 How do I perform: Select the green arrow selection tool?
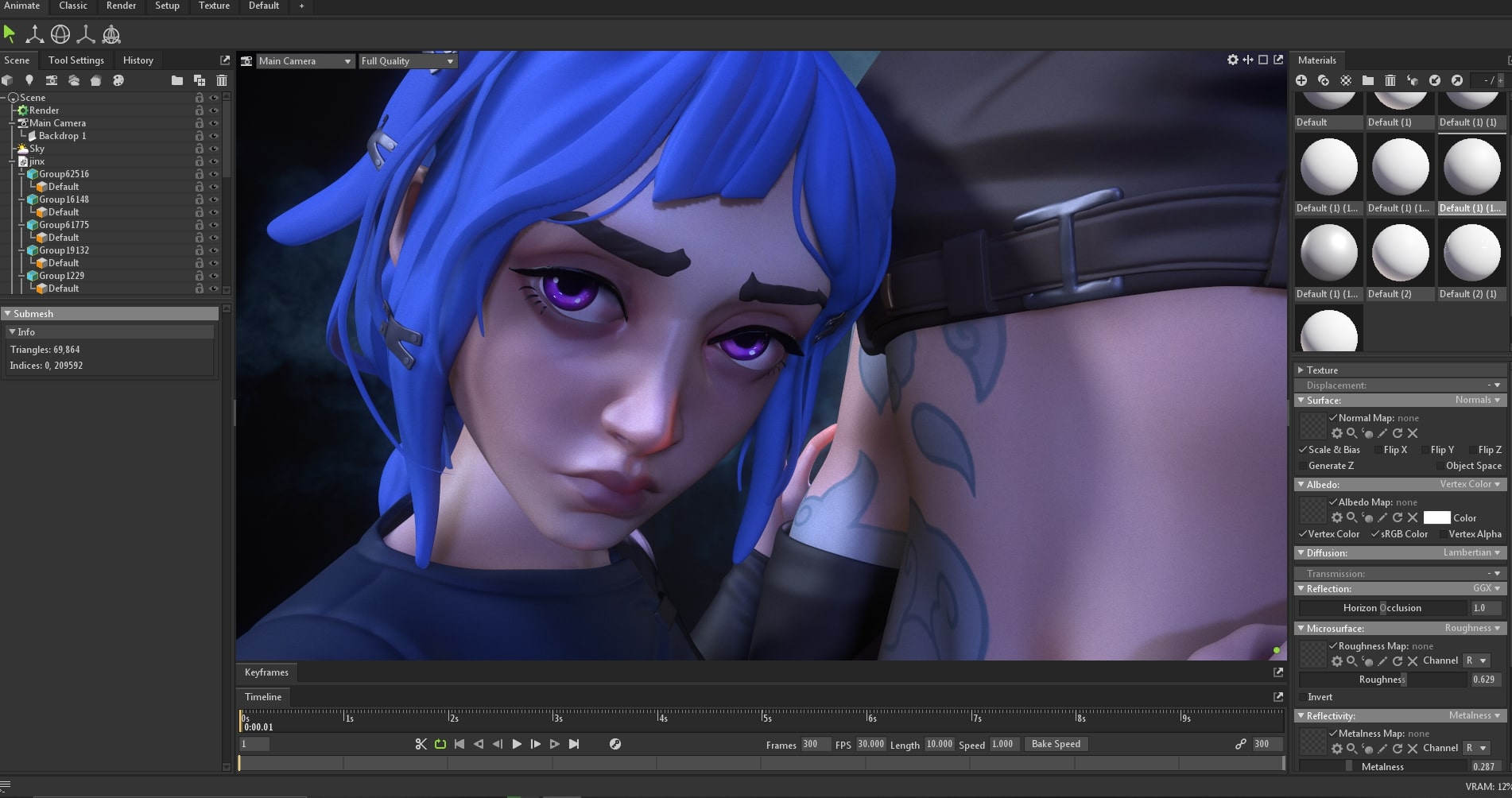click(x=10, y=34)
